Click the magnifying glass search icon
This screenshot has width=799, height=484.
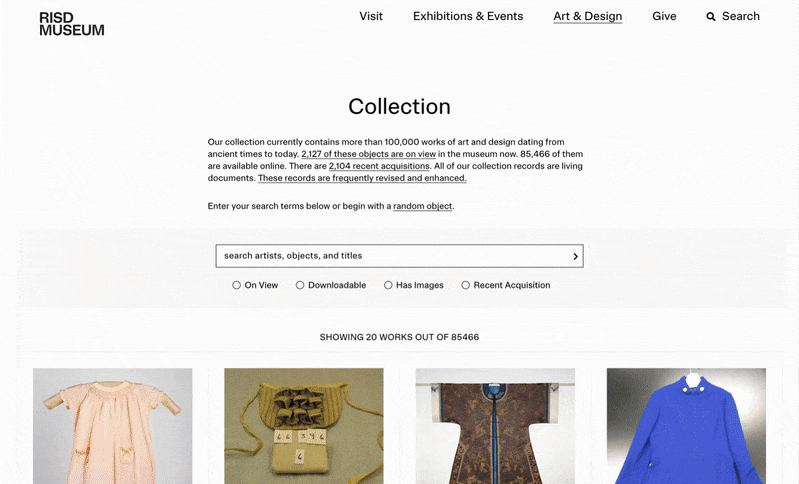[x=710, y=17]
